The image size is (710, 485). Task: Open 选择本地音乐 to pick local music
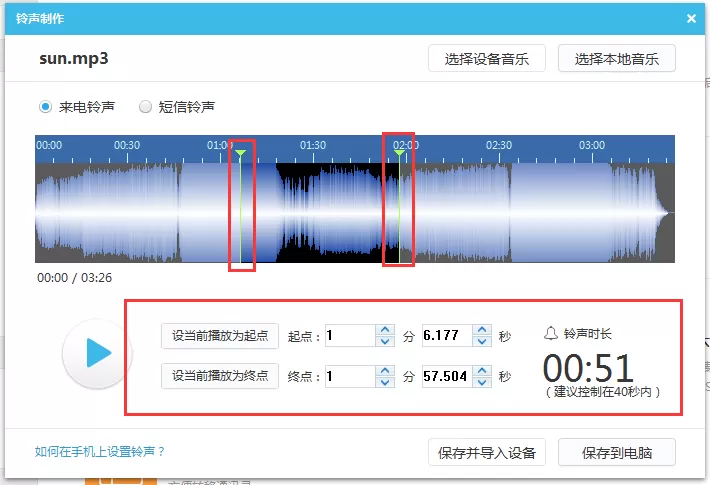pos(617,58)
